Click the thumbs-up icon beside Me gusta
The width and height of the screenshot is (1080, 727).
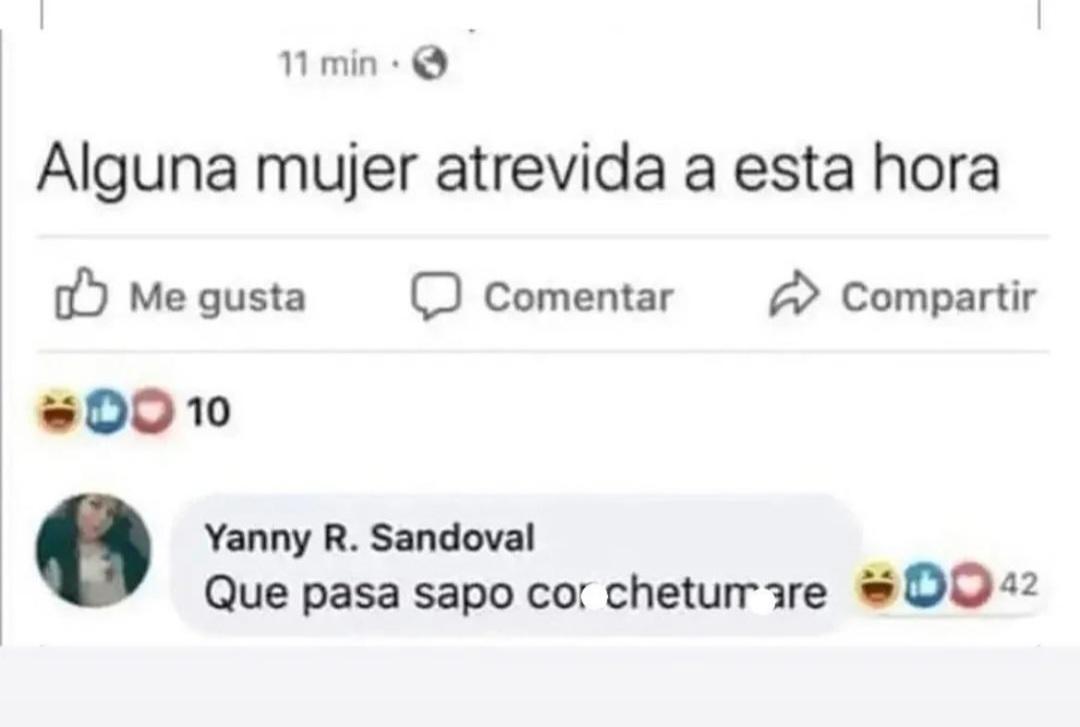tap(81, 294)
